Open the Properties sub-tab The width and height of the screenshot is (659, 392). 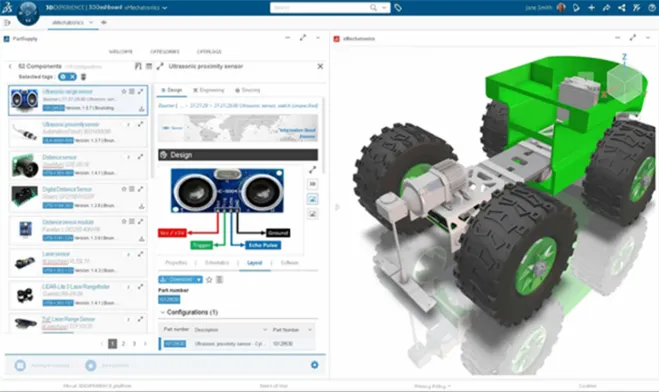176,263
